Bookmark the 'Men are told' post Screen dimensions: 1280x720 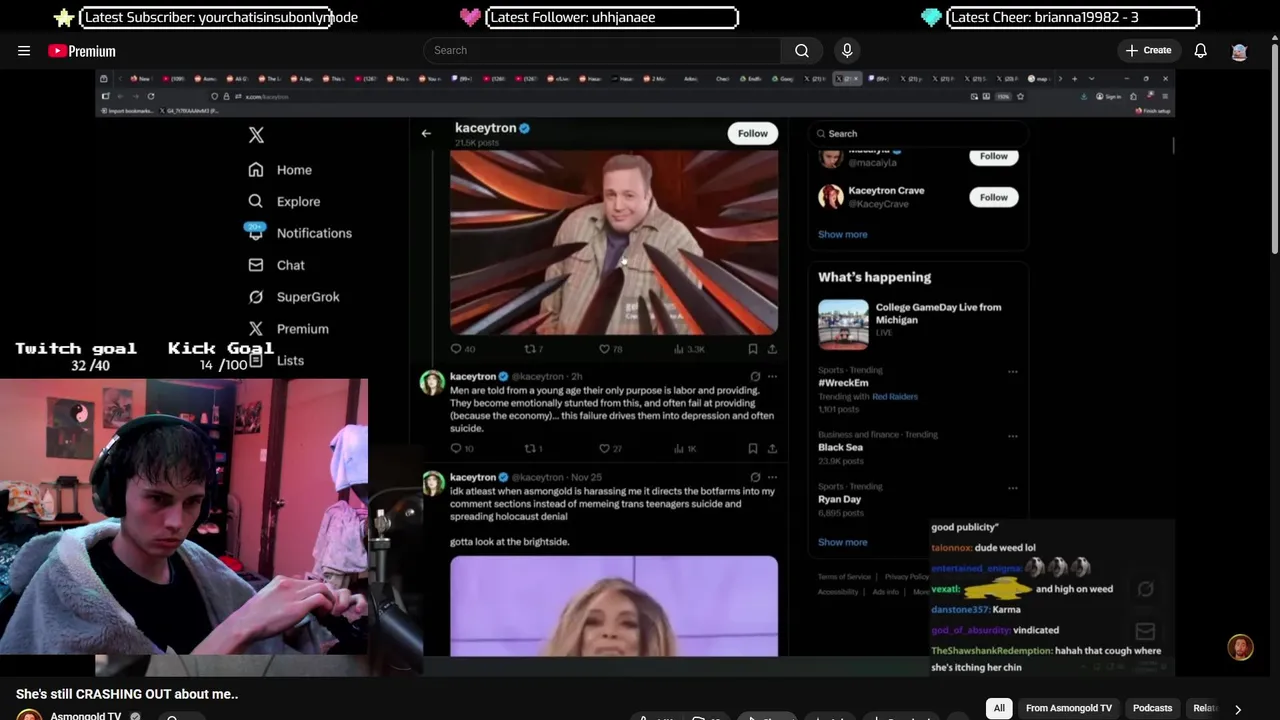[753, 449]
